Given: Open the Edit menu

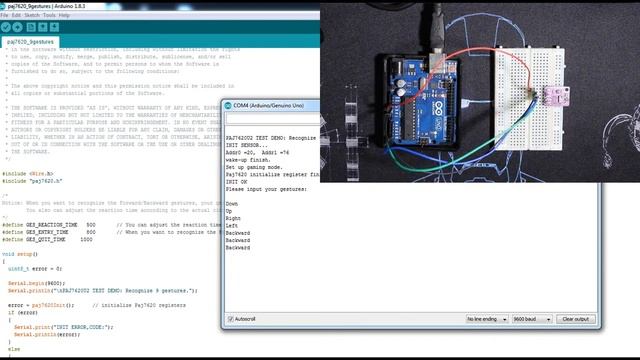Looking at the screenshot, I should (x=16, y=16).
